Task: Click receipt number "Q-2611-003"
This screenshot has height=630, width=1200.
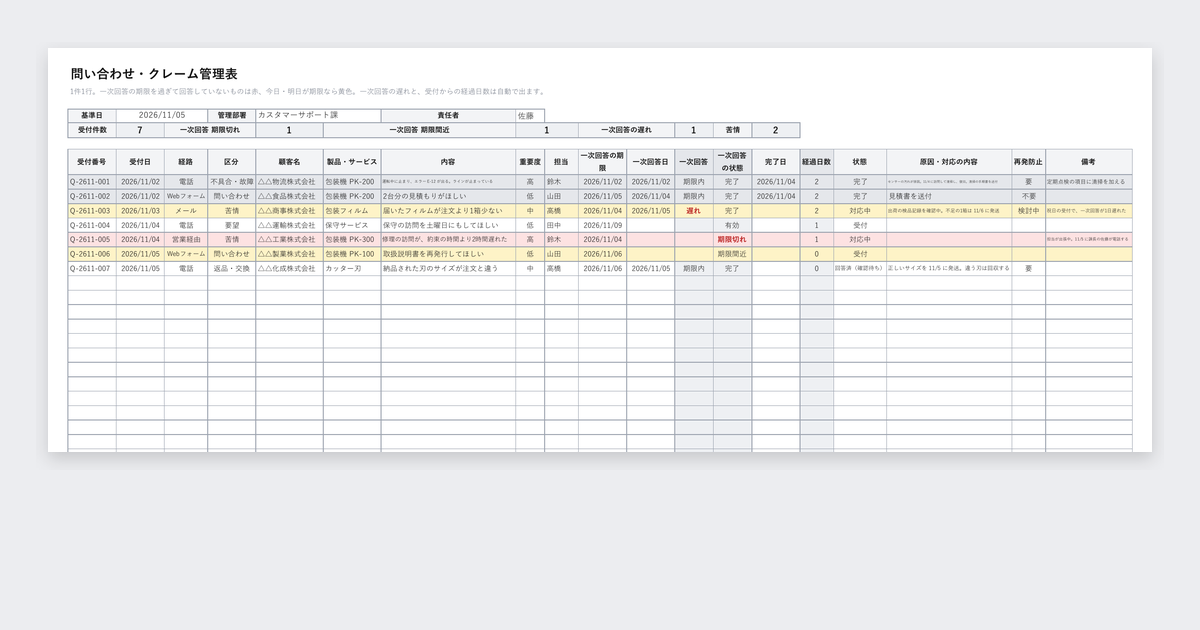Action: click(91, 211)
